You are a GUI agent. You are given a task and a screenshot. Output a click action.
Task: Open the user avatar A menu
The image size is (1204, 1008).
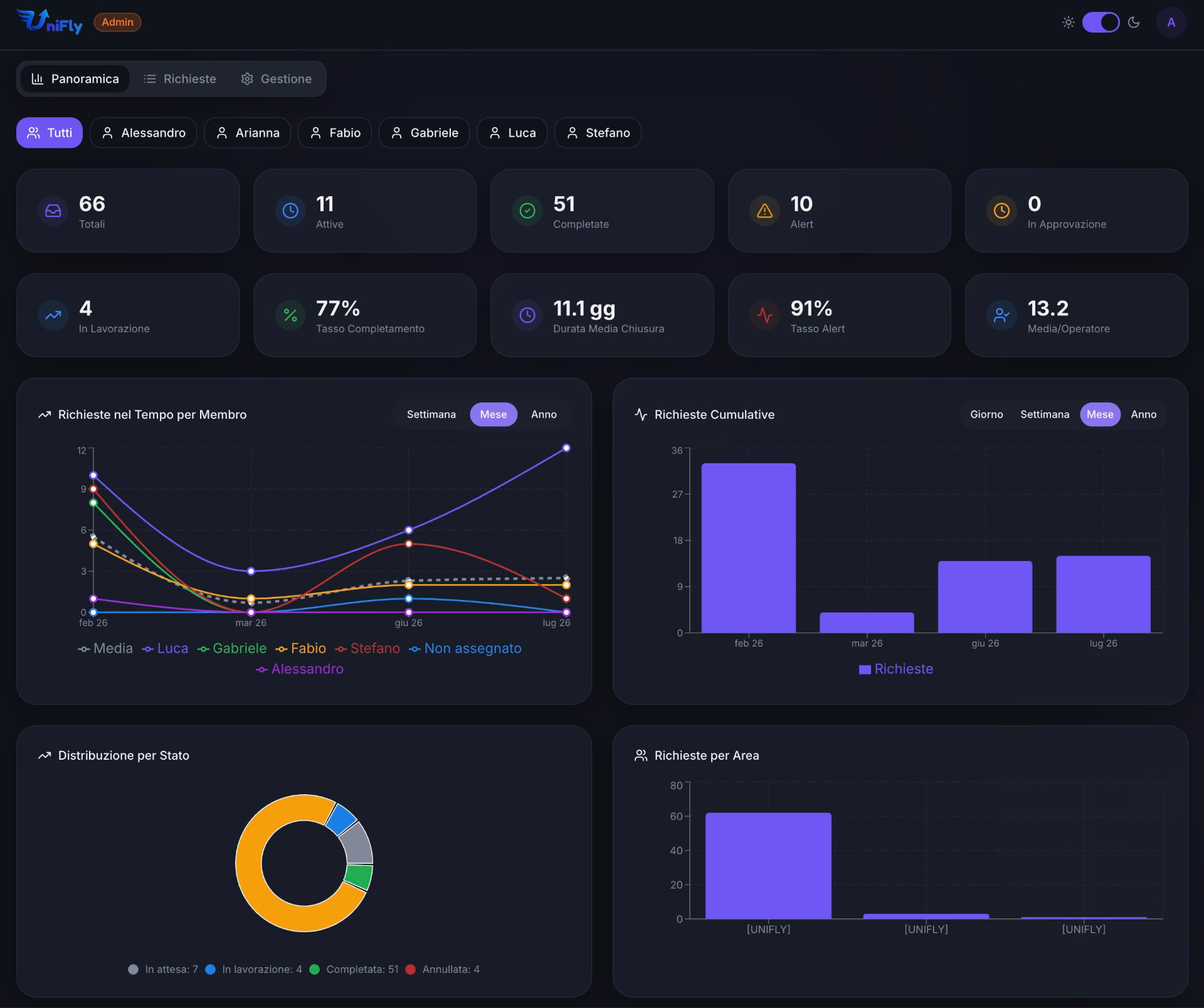(1171, 23)
